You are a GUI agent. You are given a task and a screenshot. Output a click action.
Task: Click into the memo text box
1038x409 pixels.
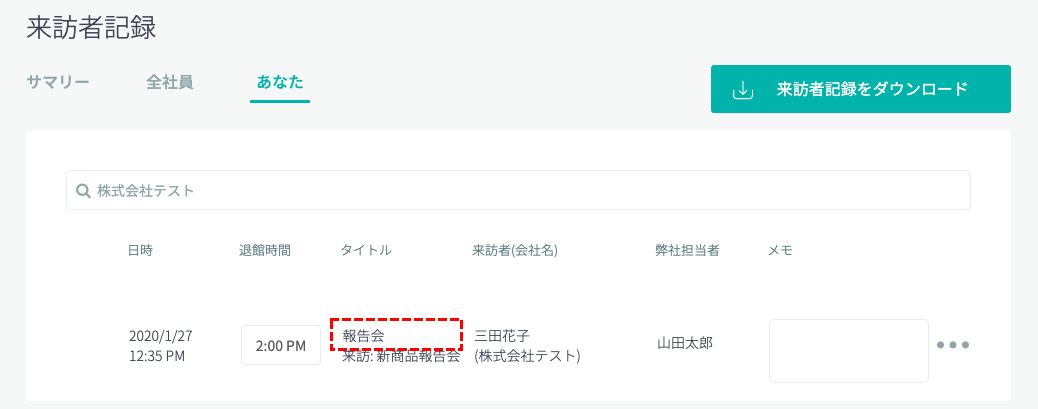(x=848, y=350)
